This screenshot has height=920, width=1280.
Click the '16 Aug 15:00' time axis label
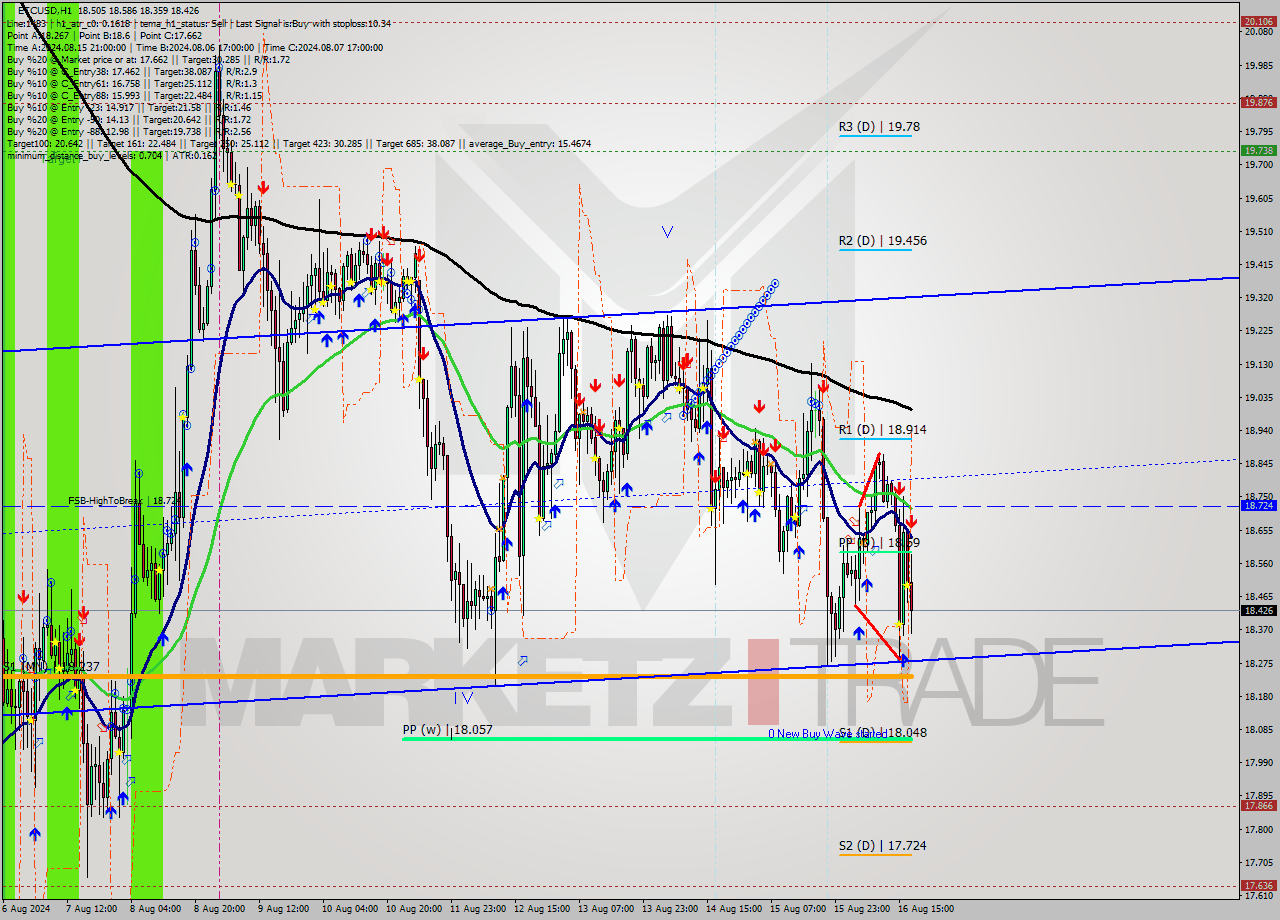[x=926, y=909]
